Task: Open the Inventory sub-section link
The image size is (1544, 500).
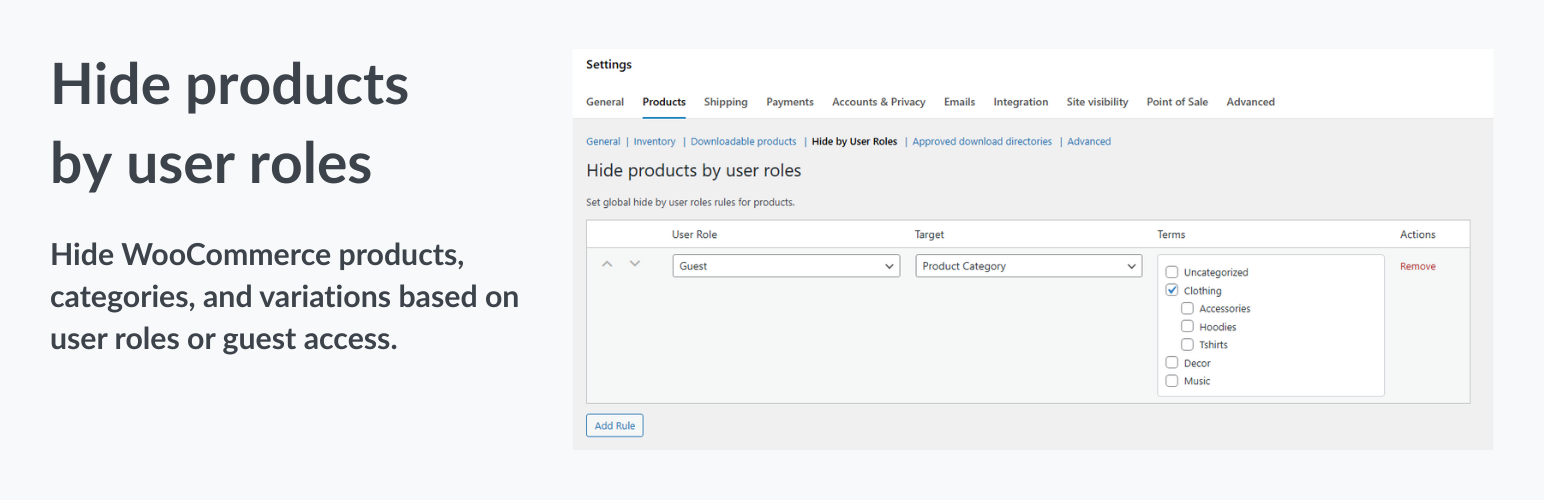Action: 654,142
